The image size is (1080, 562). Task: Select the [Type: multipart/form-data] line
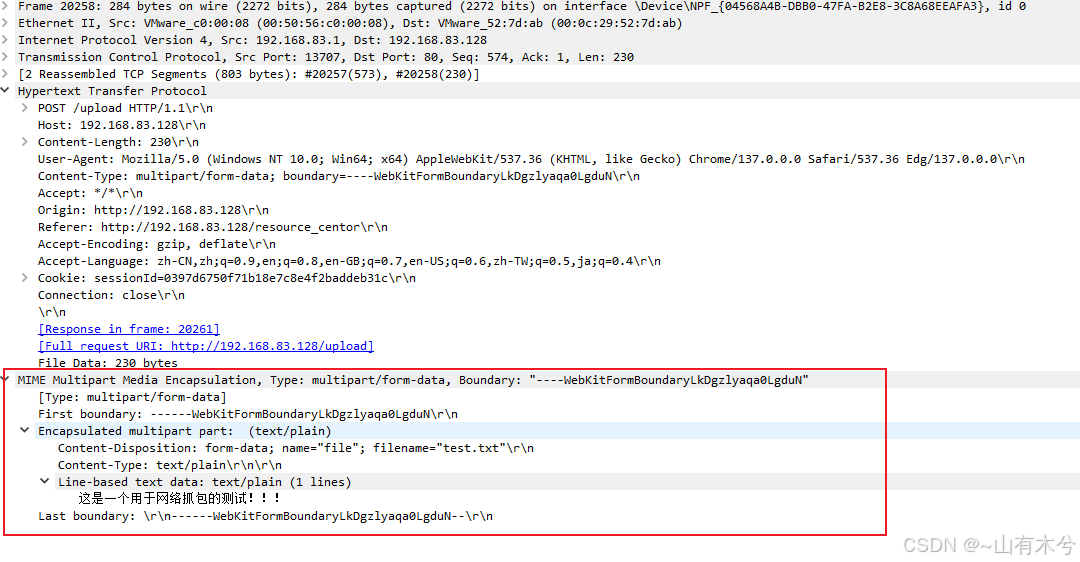132,397
